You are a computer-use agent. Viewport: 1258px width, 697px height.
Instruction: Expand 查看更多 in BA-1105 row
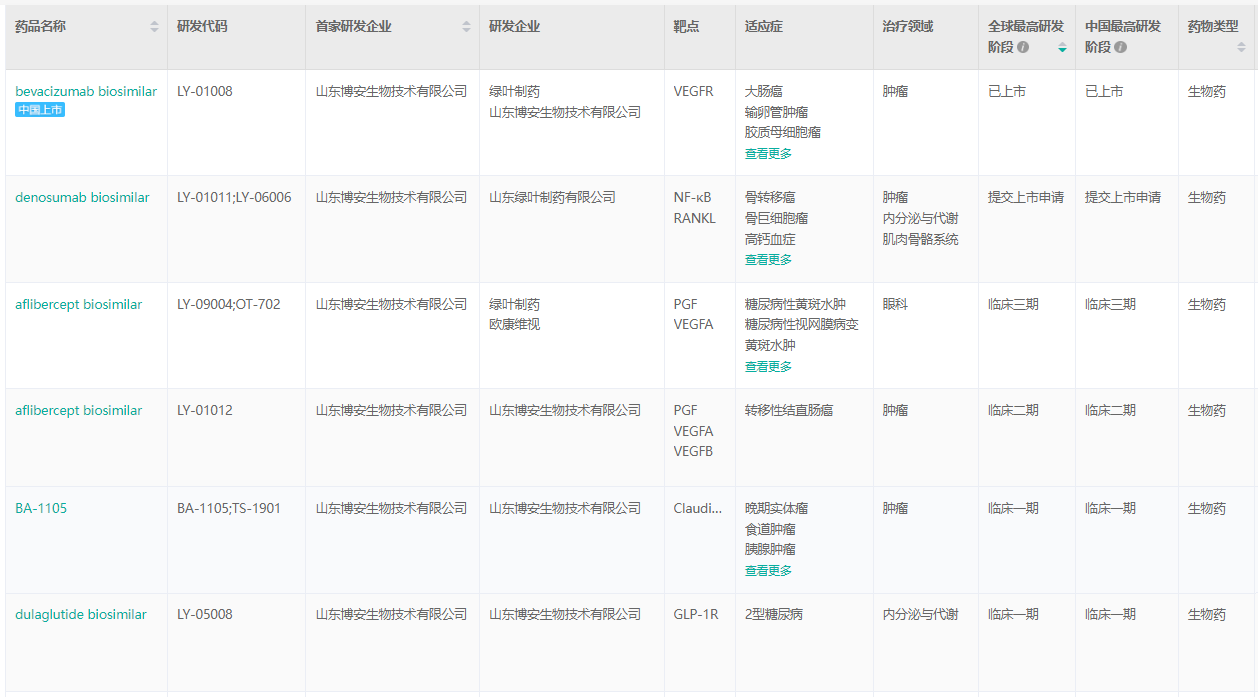(768, 571)
